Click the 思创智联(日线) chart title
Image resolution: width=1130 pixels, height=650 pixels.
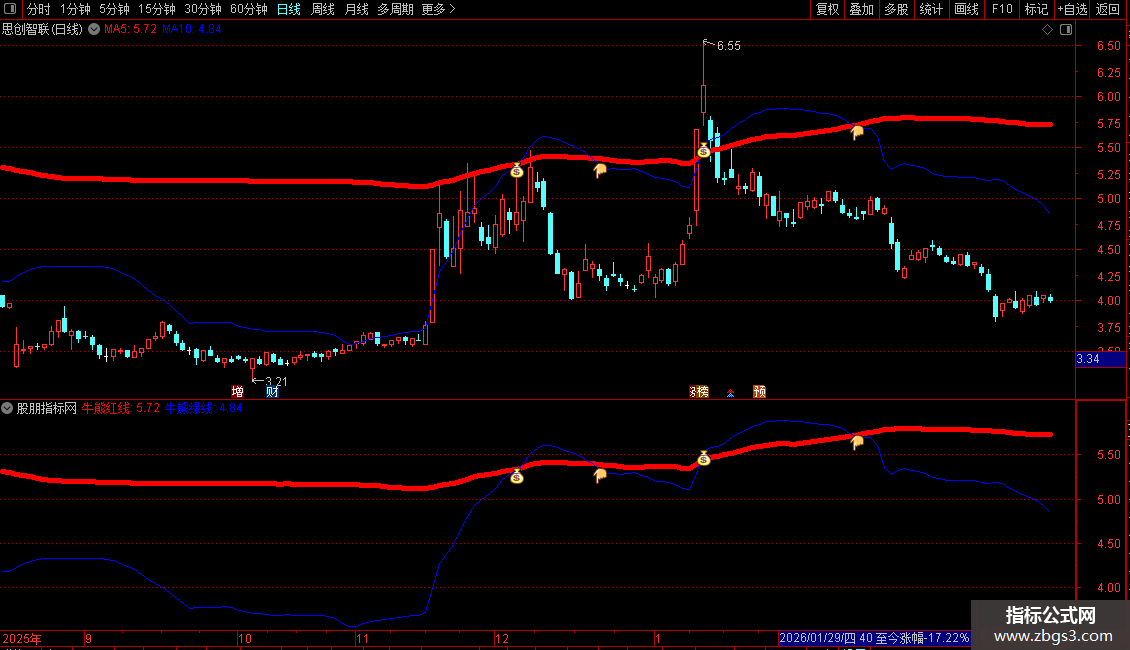[x=43, y=29]
